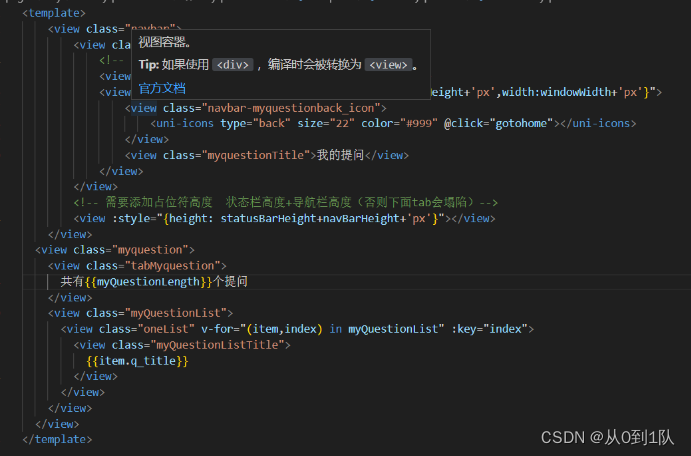This screenshot has width=691, height=456.
Task: Click the (item,index) loop variables
Action: point(285,329)
